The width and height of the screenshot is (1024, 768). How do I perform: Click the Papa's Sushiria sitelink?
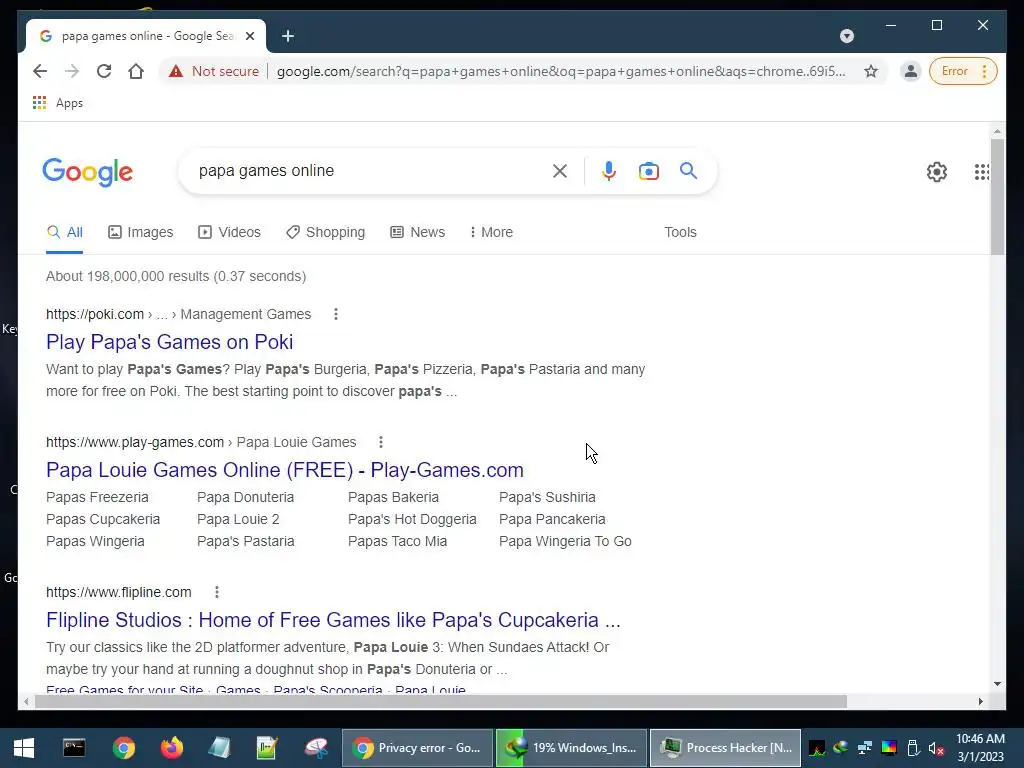(x=547, y=497)
